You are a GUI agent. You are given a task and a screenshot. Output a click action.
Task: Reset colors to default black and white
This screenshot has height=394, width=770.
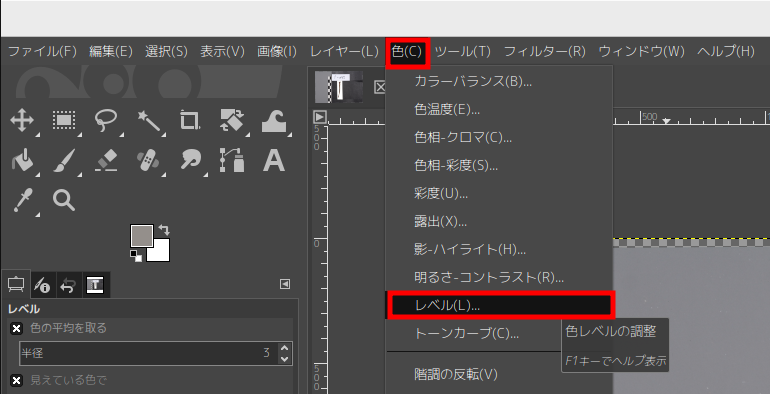click(x=136, y=256)
